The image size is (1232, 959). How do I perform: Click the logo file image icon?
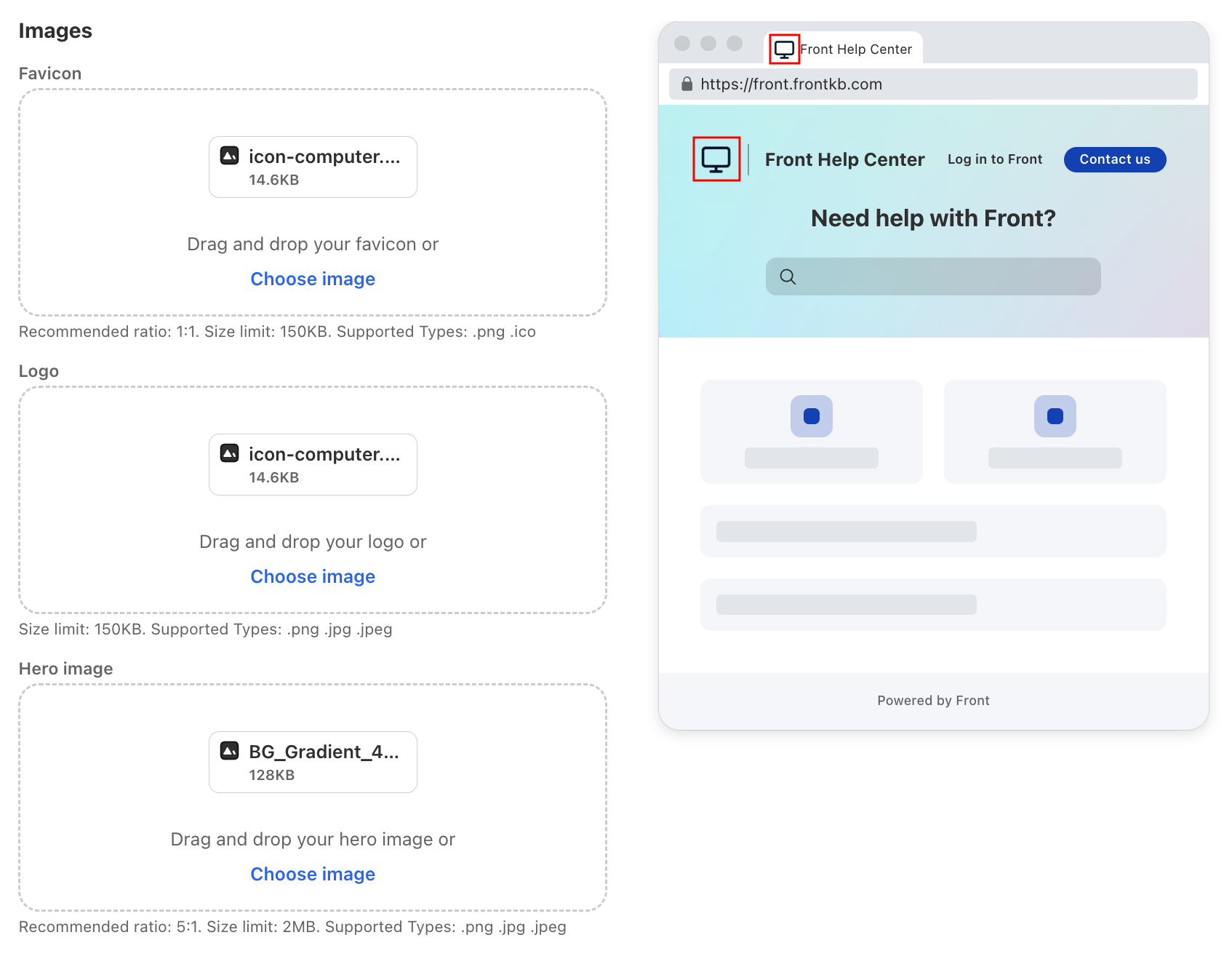pyautogui.click(x=230, y=453)
